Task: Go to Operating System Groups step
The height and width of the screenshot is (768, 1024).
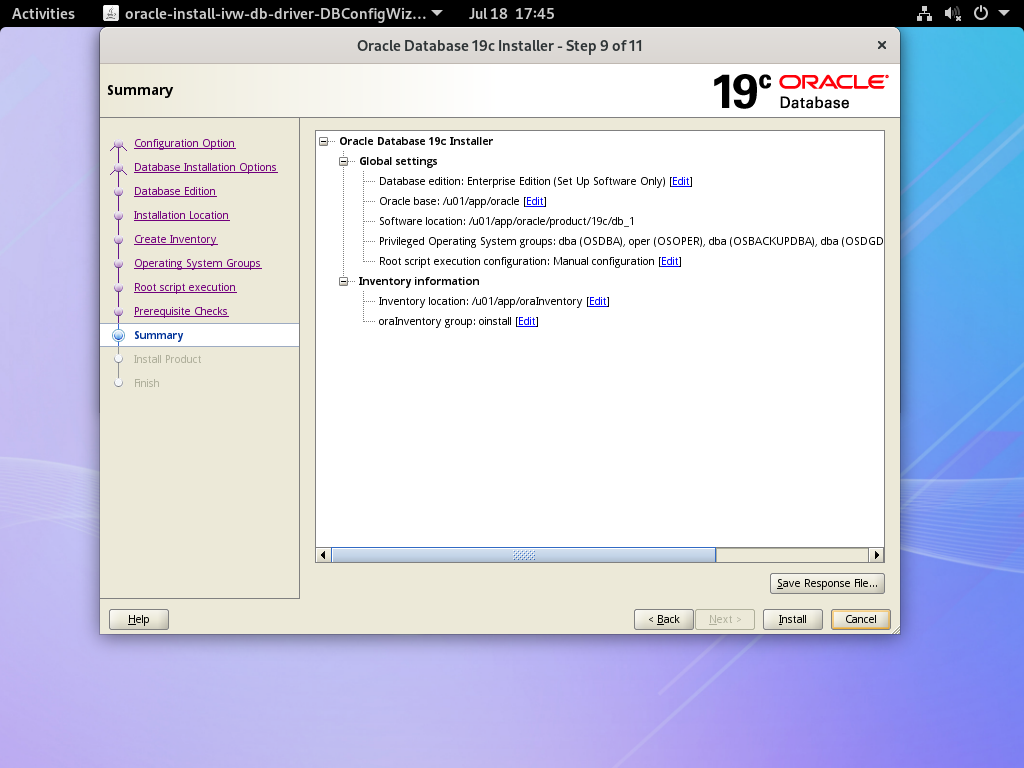Action: (x=197, y=263)
